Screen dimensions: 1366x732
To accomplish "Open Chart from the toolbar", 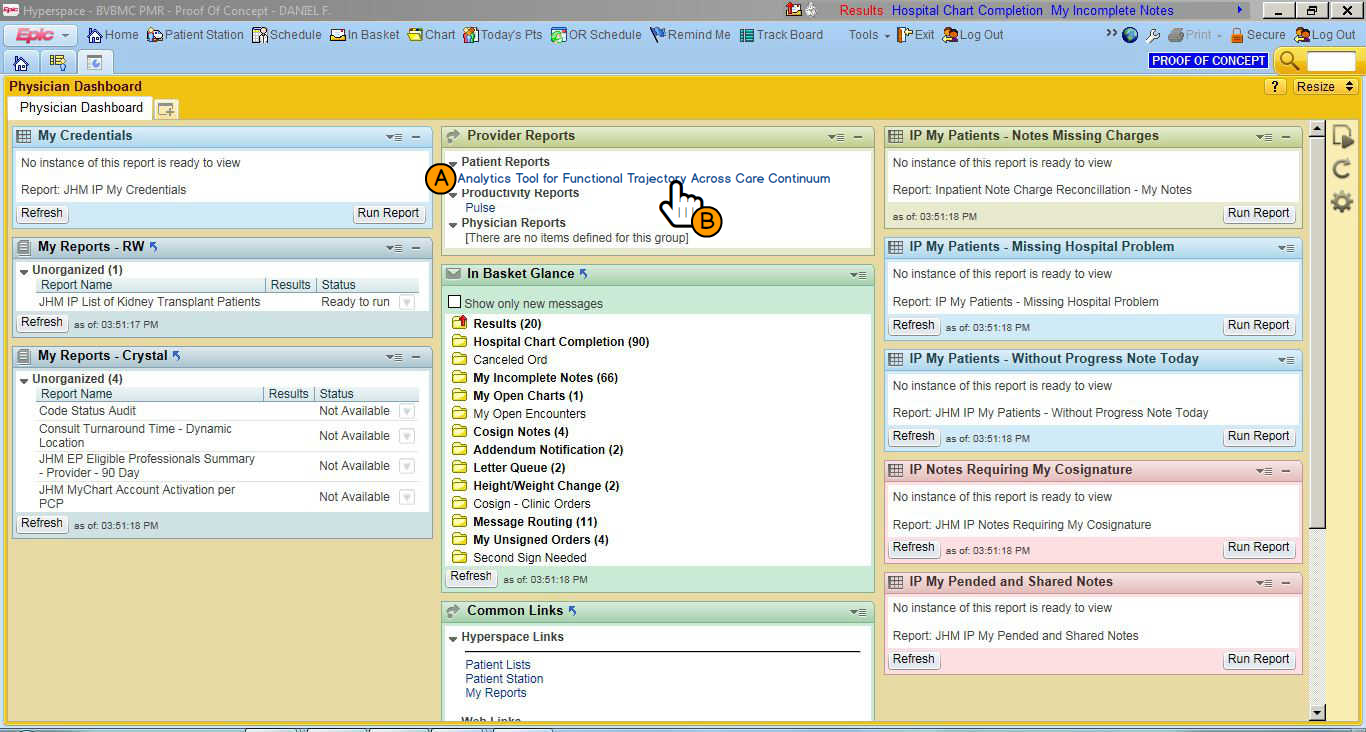I will [431, 35].
